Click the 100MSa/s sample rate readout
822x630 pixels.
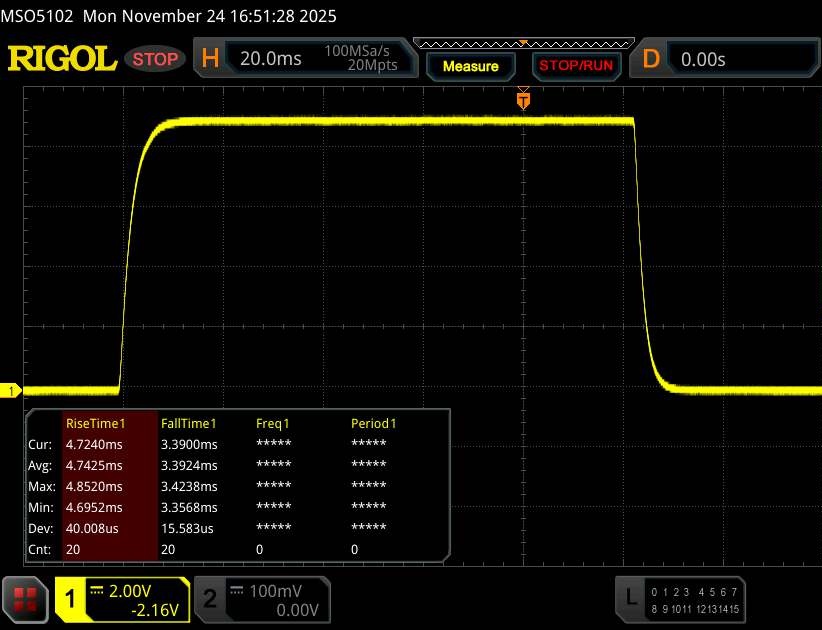point(360,51)
